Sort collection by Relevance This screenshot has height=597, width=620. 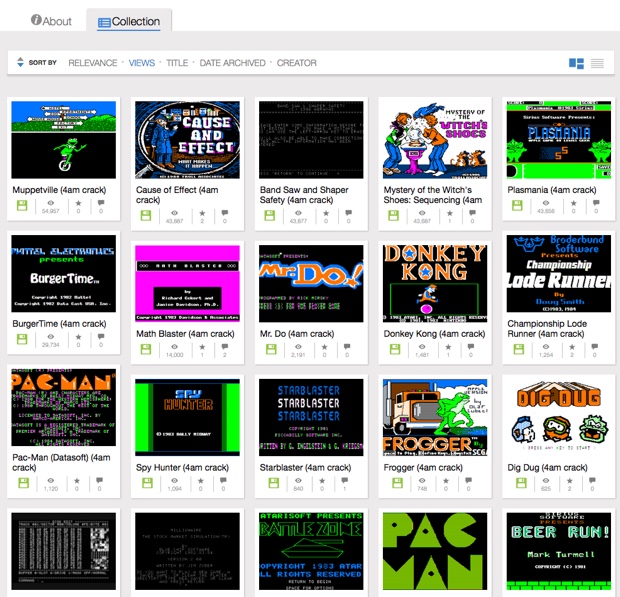[93, 63]
